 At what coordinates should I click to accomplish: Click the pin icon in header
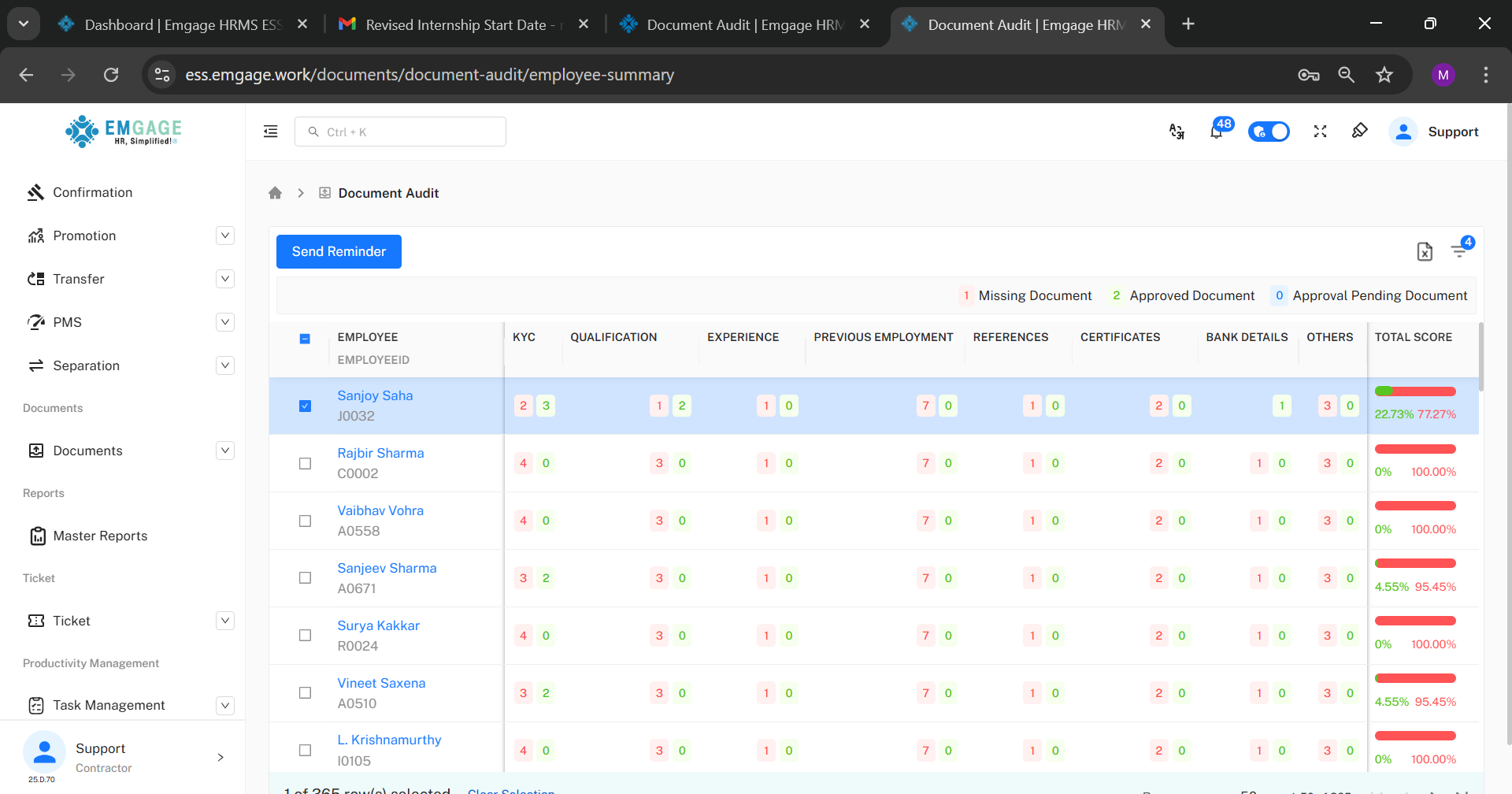click(1359, 131)
